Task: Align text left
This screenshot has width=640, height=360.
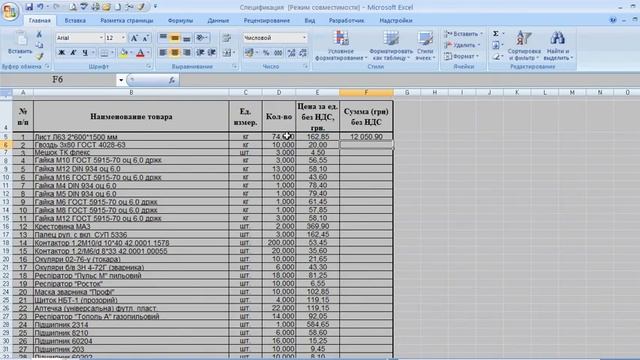Action: pos(163,53)
